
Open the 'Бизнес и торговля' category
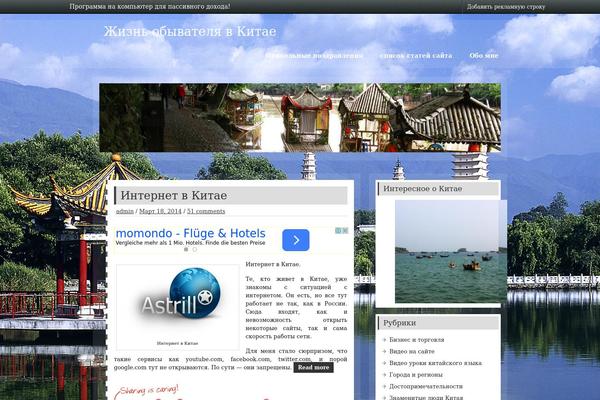pyautogui.click(x=417, y=340)
